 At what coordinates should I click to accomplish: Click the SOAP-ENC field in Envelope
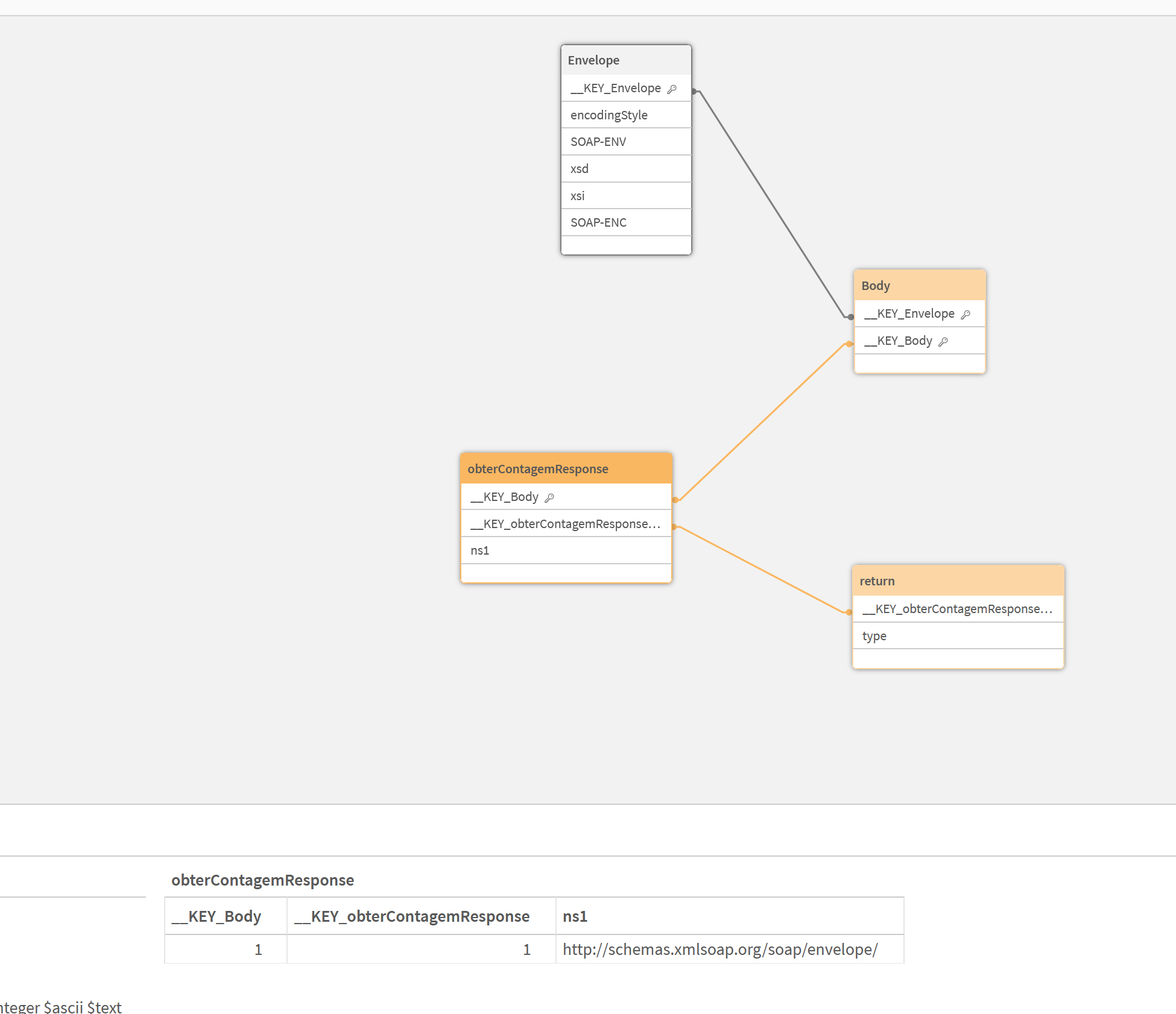point(626,222)
